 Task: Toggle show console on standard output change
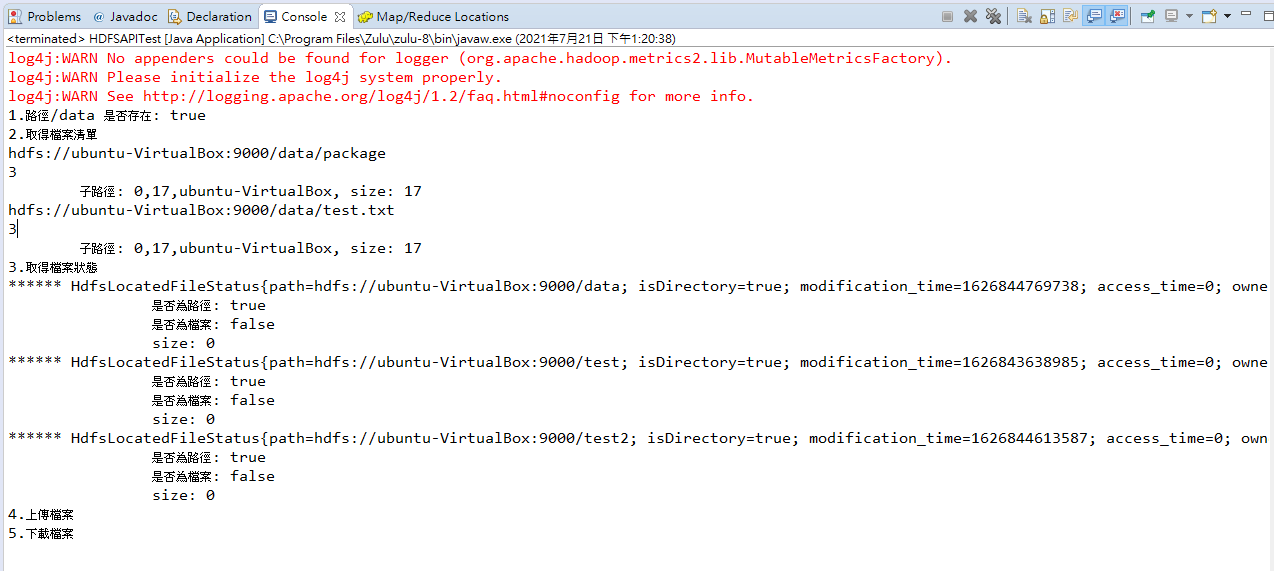click(x=1094, y=16)
